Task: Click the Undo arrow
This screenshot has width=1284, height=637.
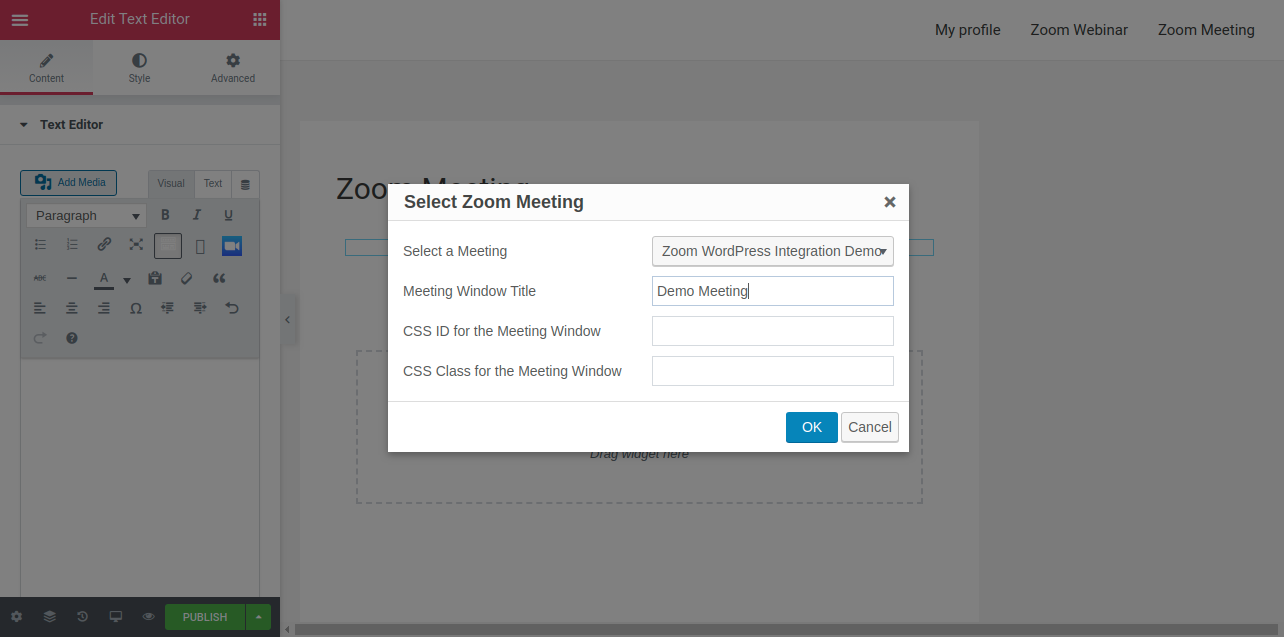Action: [232, 308]
